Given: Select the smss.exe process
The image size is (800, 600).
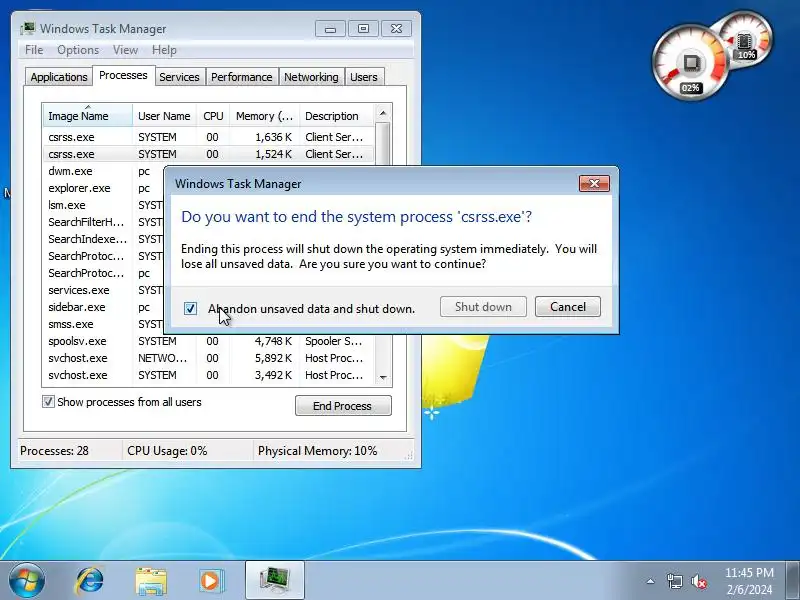Looking at the screenshot, I should 104,324.
